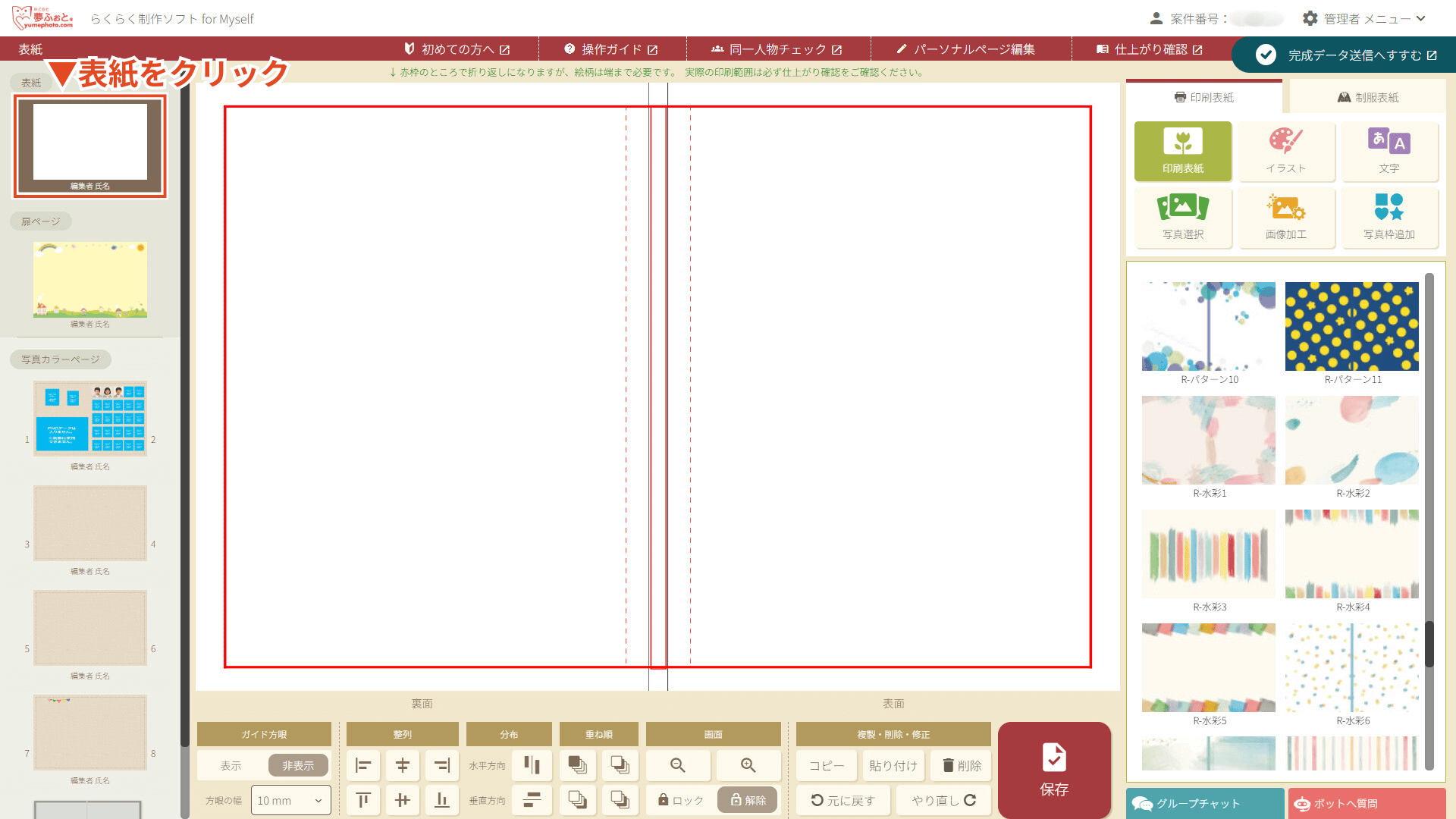Expand the 管理者 メニュー dropdown
Viewport: 1456px width, 819px height.
pyautogui.click(x=1365, y=18)
